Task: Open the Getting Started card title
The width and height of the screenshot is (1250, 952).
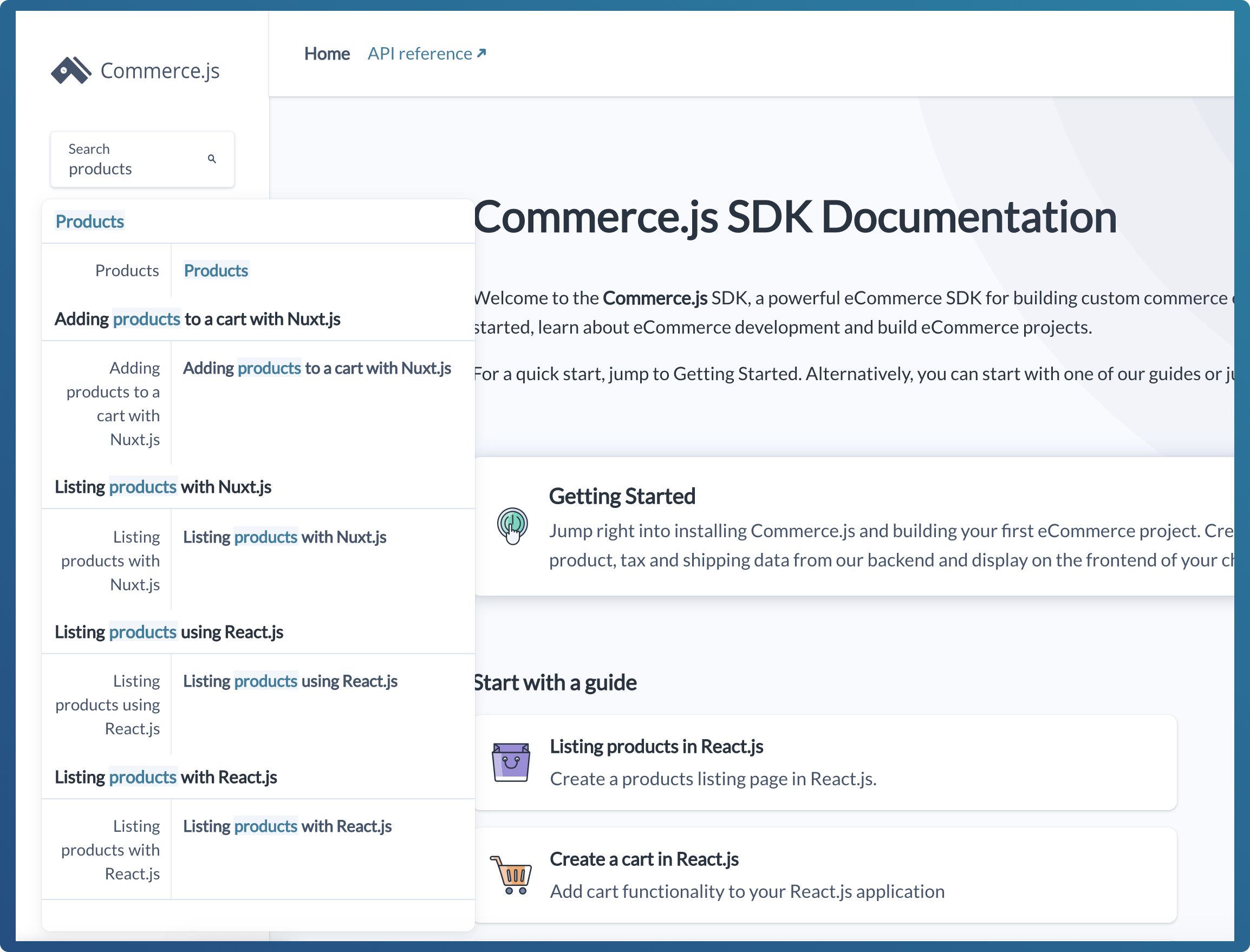Action: tap(622, 497)
